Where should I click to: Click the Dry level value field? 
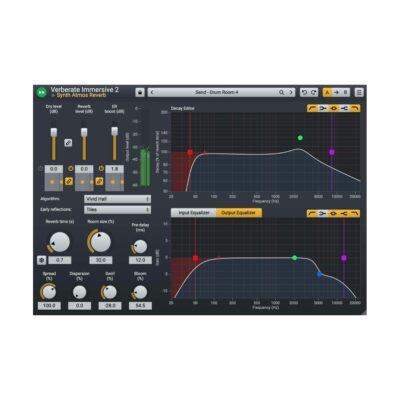(54, 169)
